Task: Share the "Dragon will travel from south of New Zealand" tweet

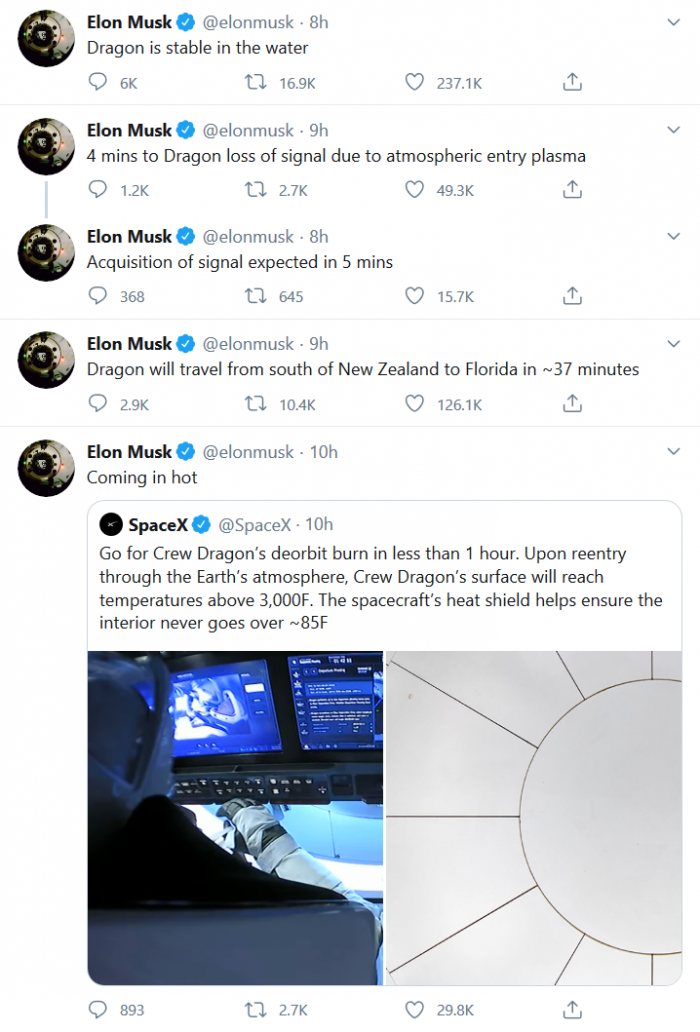Action: tap(571, 404)
